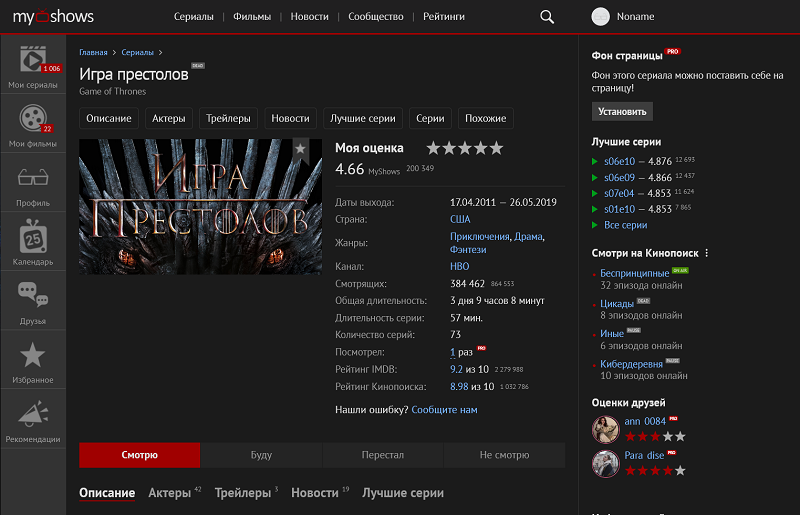Open Беспринципные on Кинопоиск
The image size is (800, 515).
click(635, 274)
